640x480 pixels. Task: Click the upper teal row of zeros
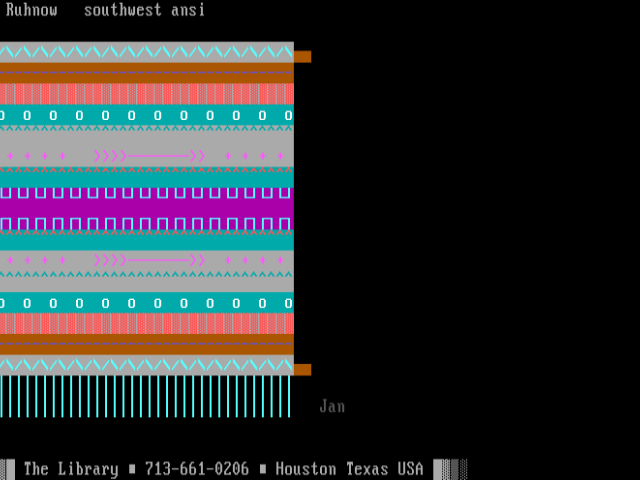pos(146,115)
